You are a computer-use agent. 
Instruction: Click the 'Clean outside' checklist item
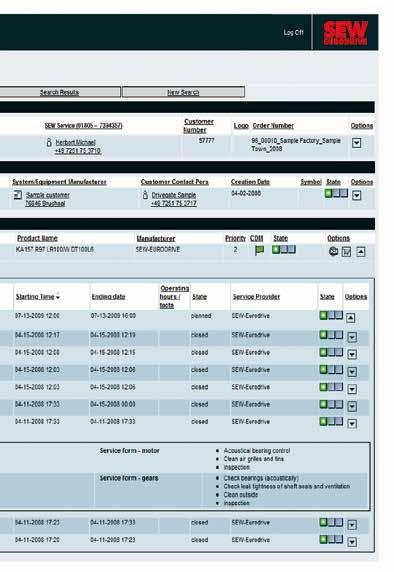click(241, 495)
